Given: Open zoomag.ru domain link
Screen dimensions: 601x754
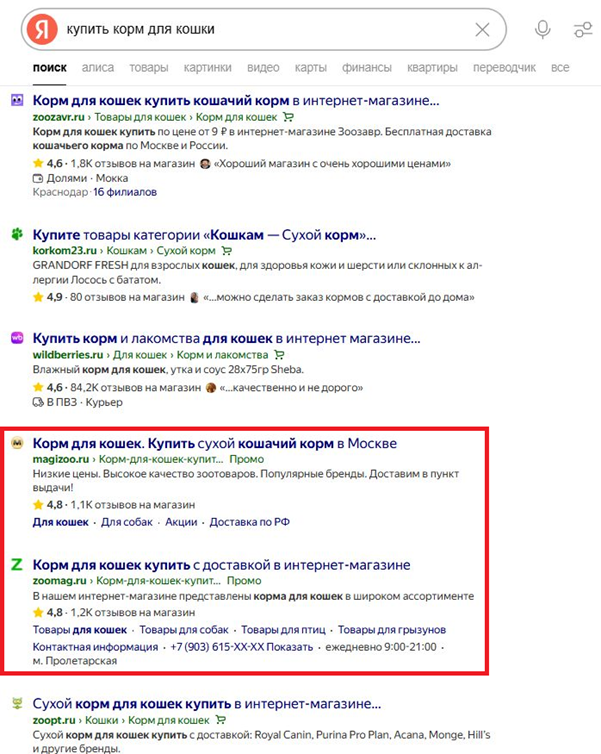Looking at the screenshot, I should [x=60, y=581].
